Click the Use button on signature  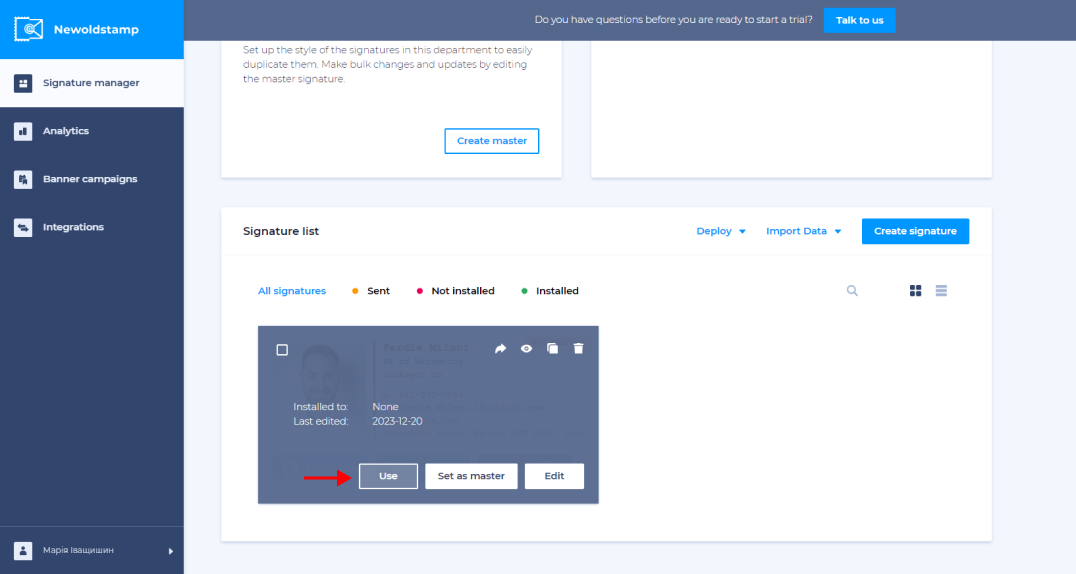[x=388, y=476]
